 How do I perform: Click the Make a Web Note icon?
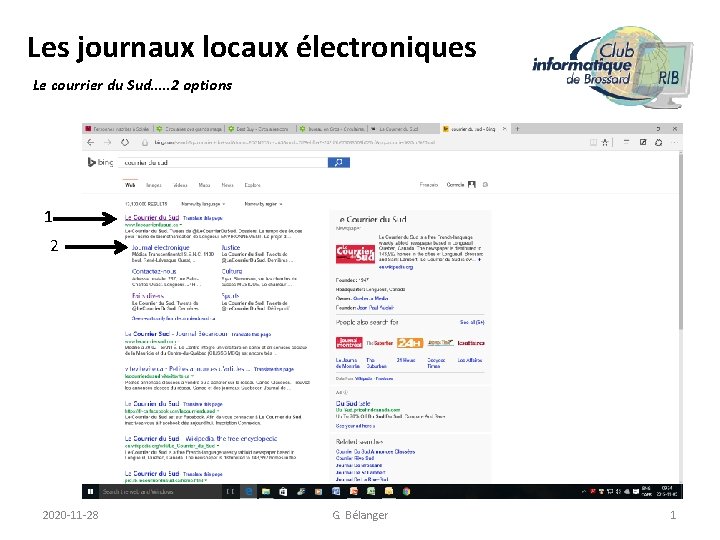(x=643, y=142)
